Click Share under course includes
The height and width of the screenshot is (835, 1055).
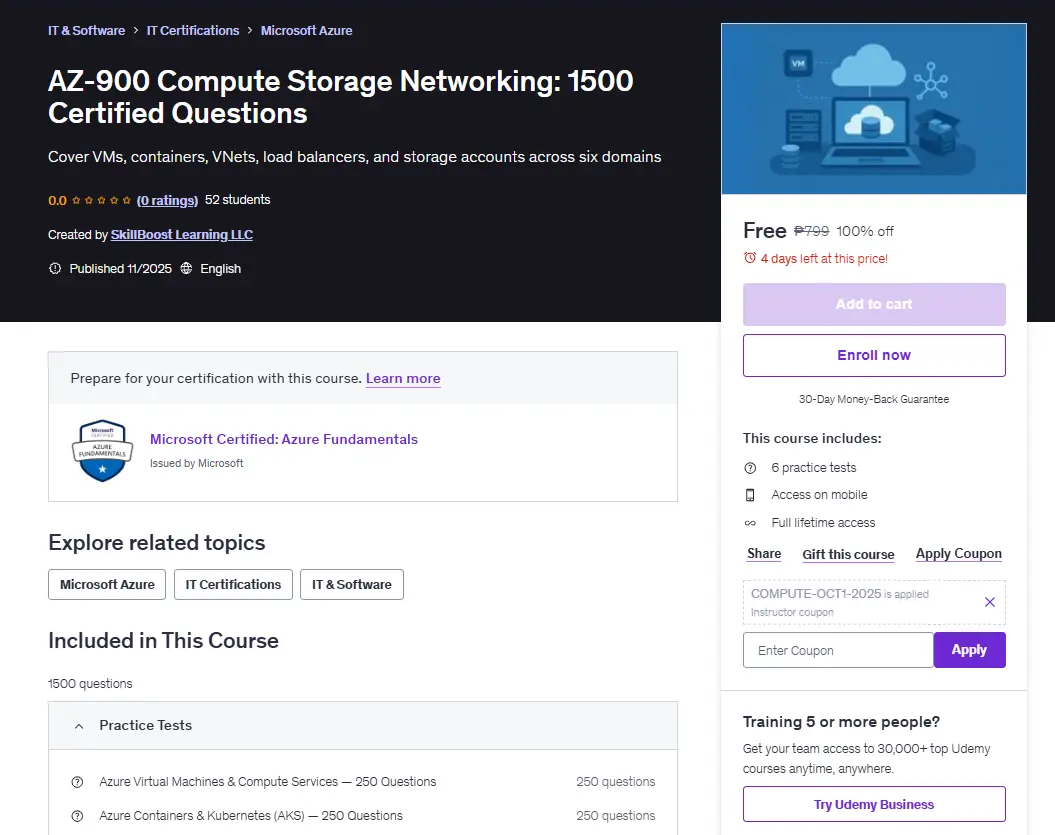pos(764,554)
